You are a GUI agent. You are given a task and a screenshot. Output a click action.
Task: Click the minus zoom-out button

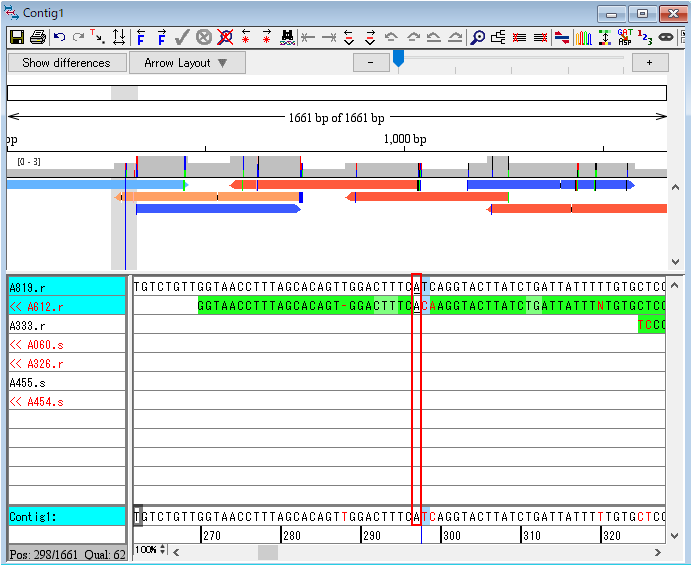371,63
